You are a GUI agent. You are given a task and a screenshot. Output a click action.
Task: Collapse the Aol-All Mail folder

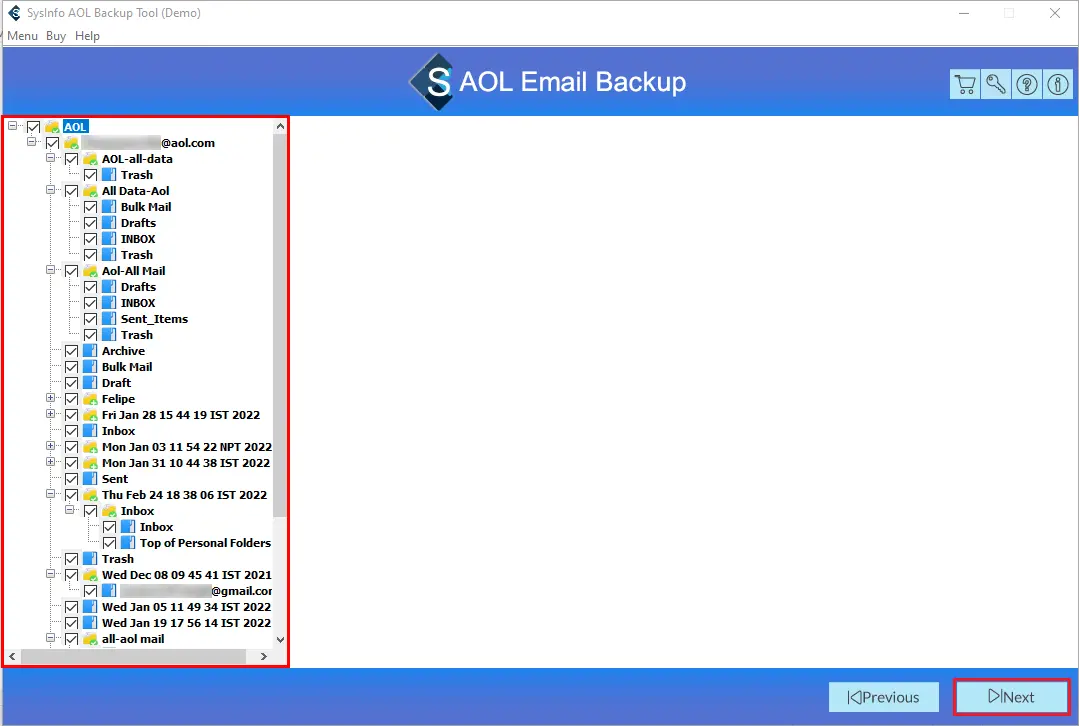tap(50, 270)
